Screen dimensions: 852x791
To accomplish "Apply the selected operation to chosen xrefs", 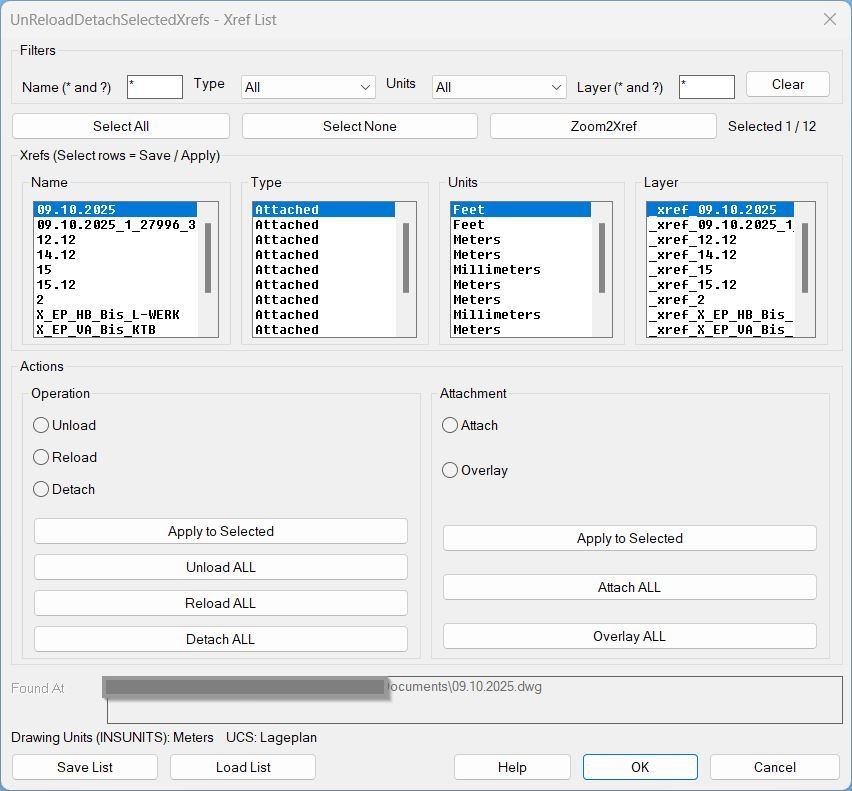I will point(220,531).
